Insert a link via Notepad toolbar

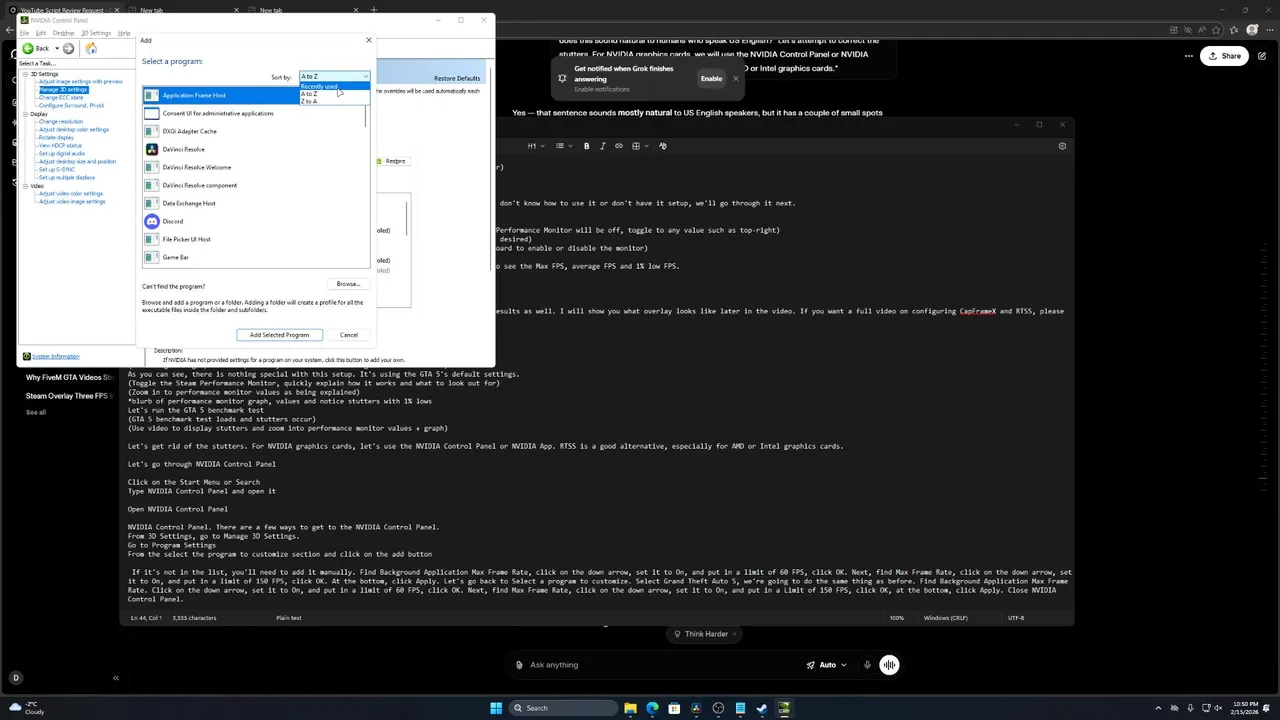pyautogui.click(x=619, y=146)
